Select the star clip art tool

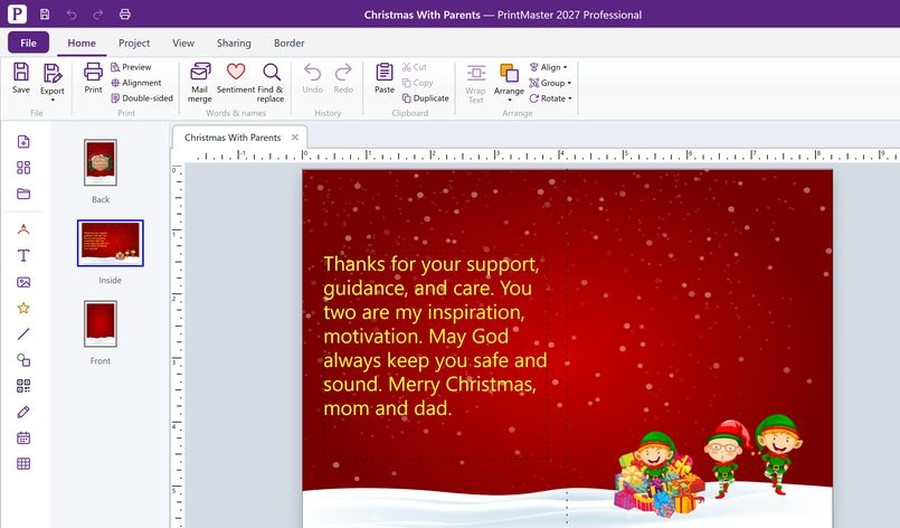(x=24, y=308)
